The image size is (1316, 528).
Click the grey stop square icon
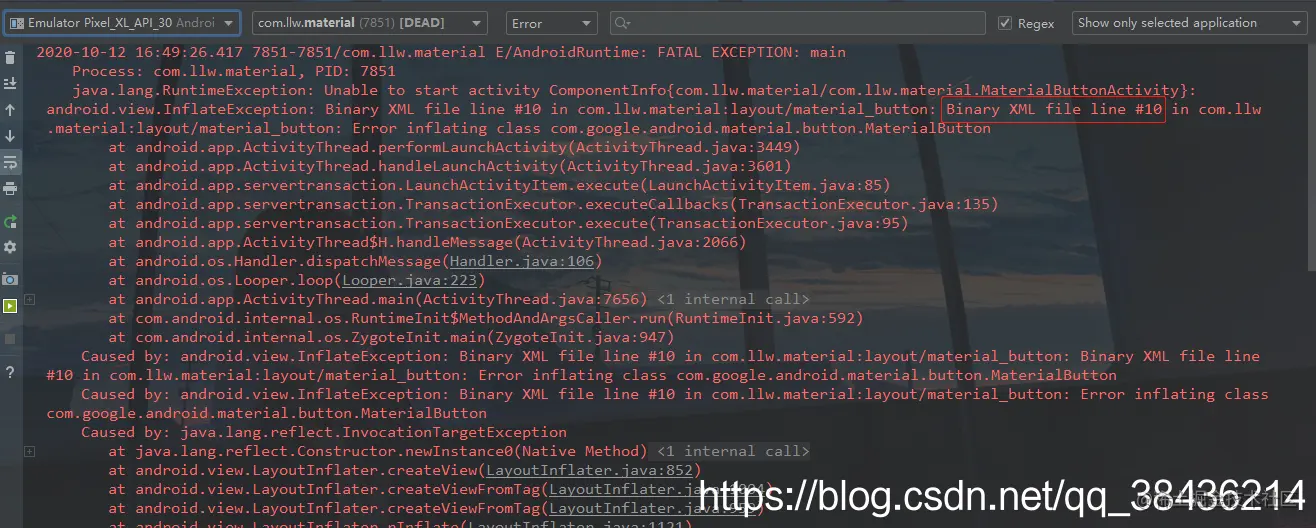pos(10,339)
